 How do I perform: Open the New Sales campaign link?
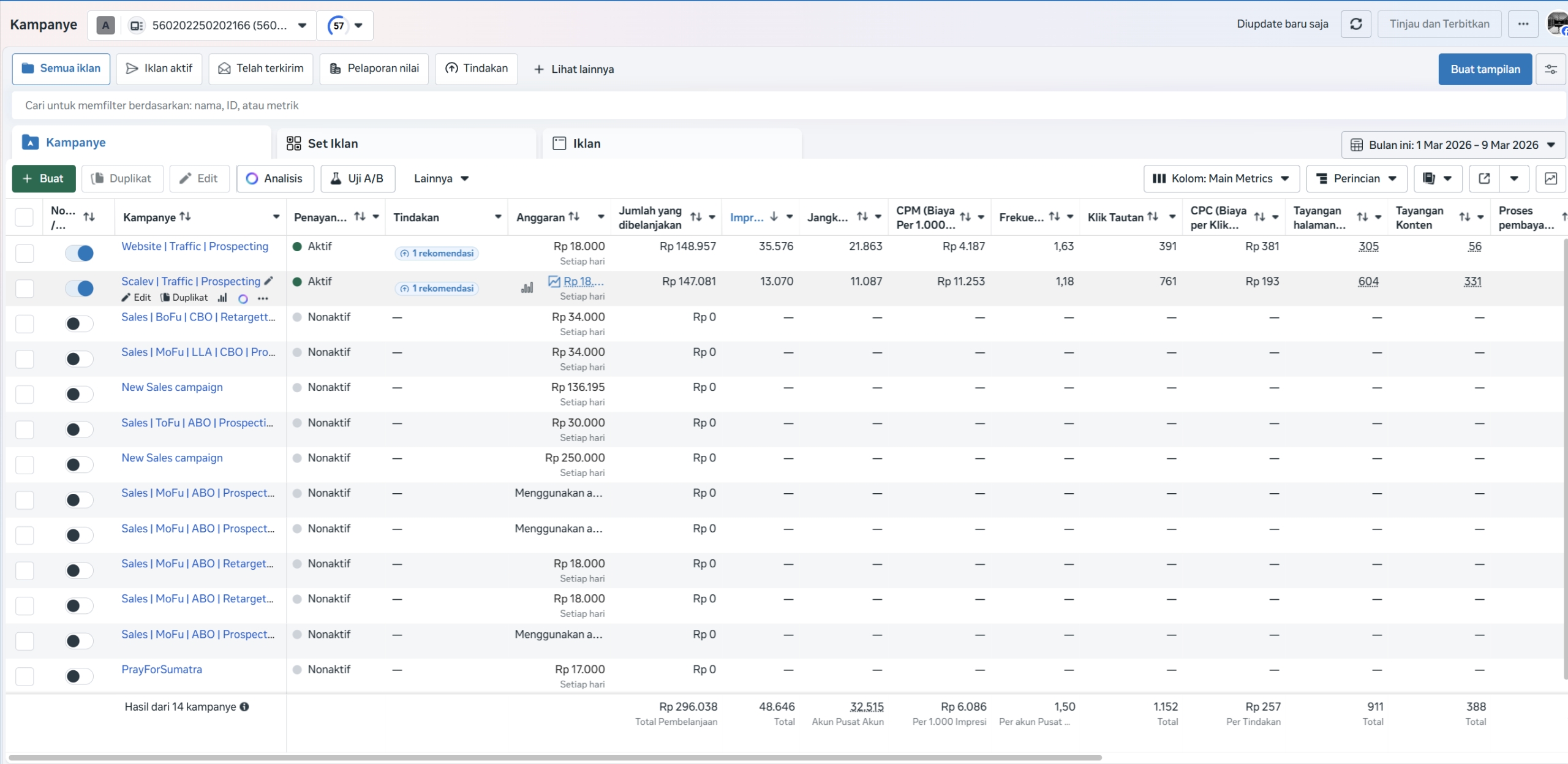point(172,387)
